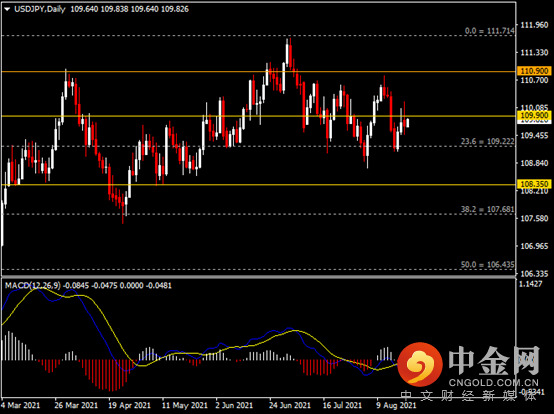The width and height of the screenshot is (554, 414).
Task: Click the 1.1427 MACD scale value
Action: [531, 284]
